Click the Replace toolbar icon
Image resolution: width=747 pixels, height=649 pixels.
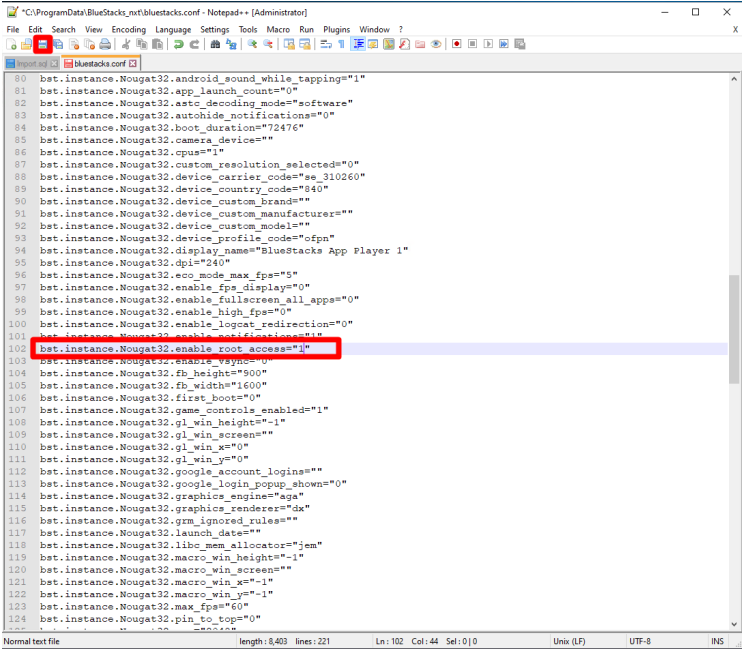231,44
